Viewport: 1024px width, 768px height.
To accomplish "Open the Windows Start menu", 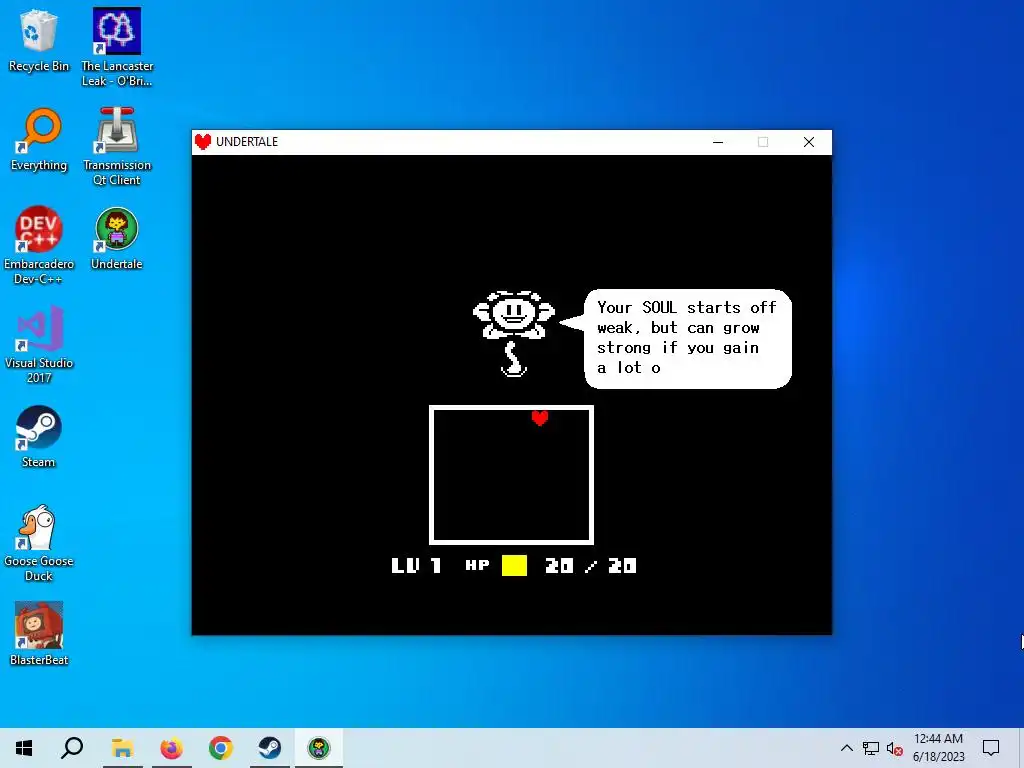I will click(24, 748).
